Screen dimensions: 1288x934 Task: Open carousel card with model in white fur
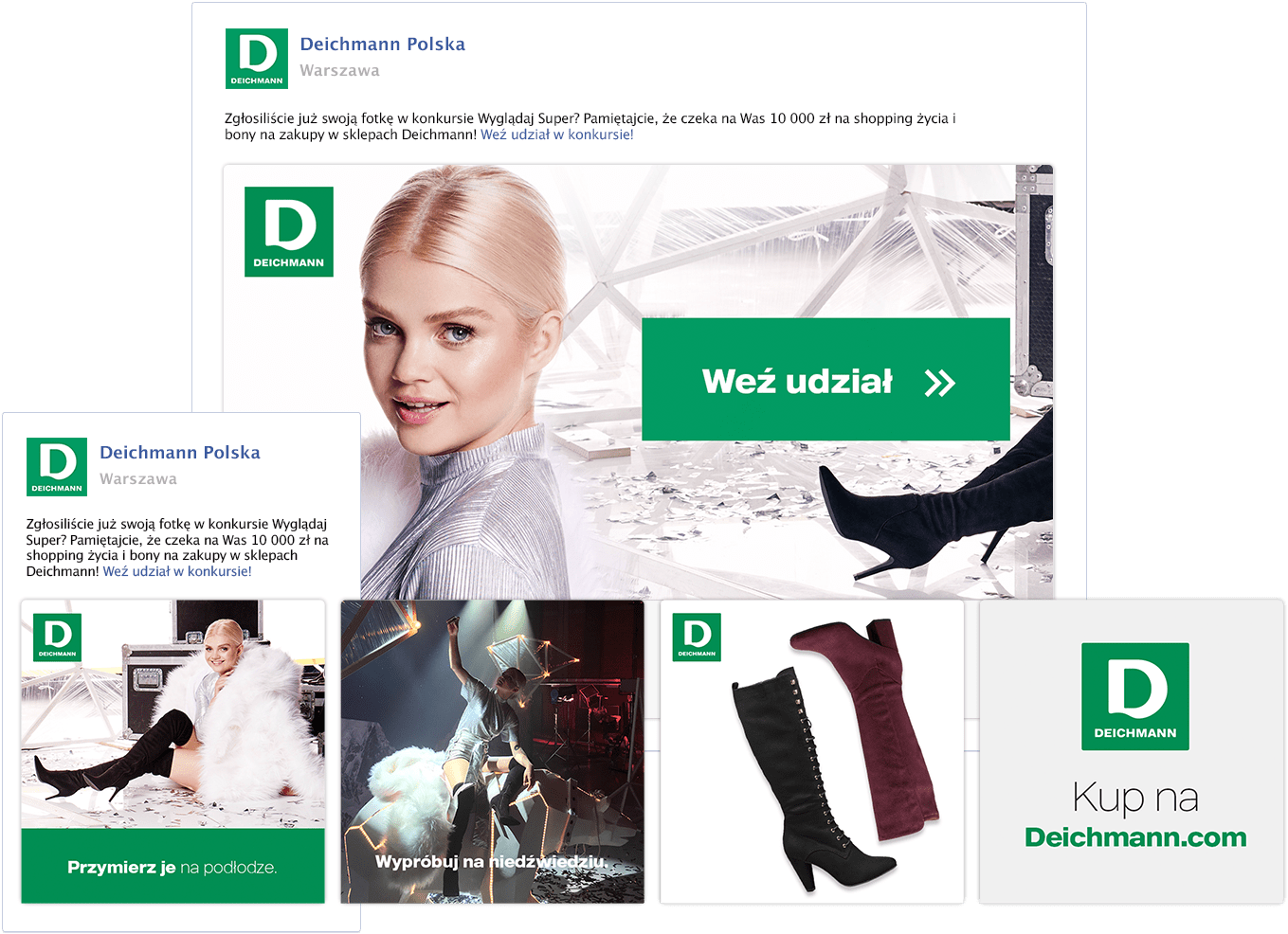173,751
